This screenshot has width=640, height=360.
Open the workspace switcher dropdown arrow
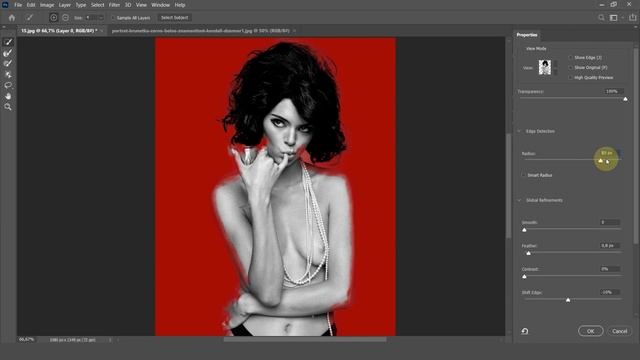pyautogui.click(x=622, y=18)
